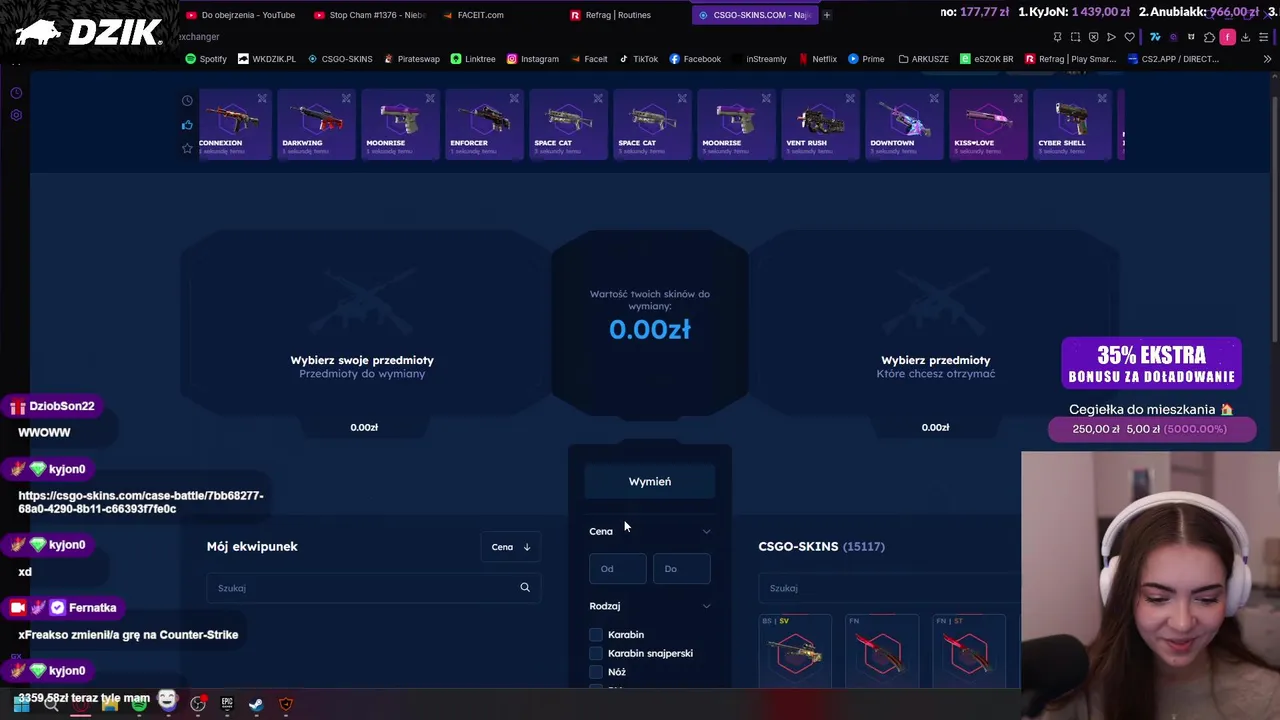Open the Cena sort dropdown in inventory

(511, 547)
